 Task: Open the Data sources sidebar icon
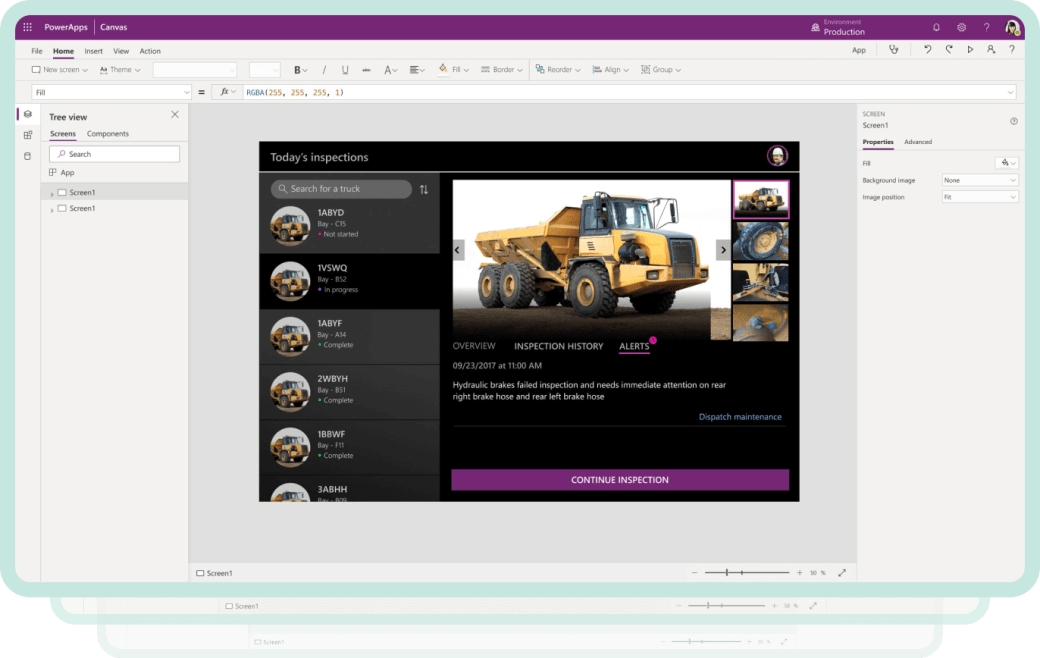(x=27, y=157)
